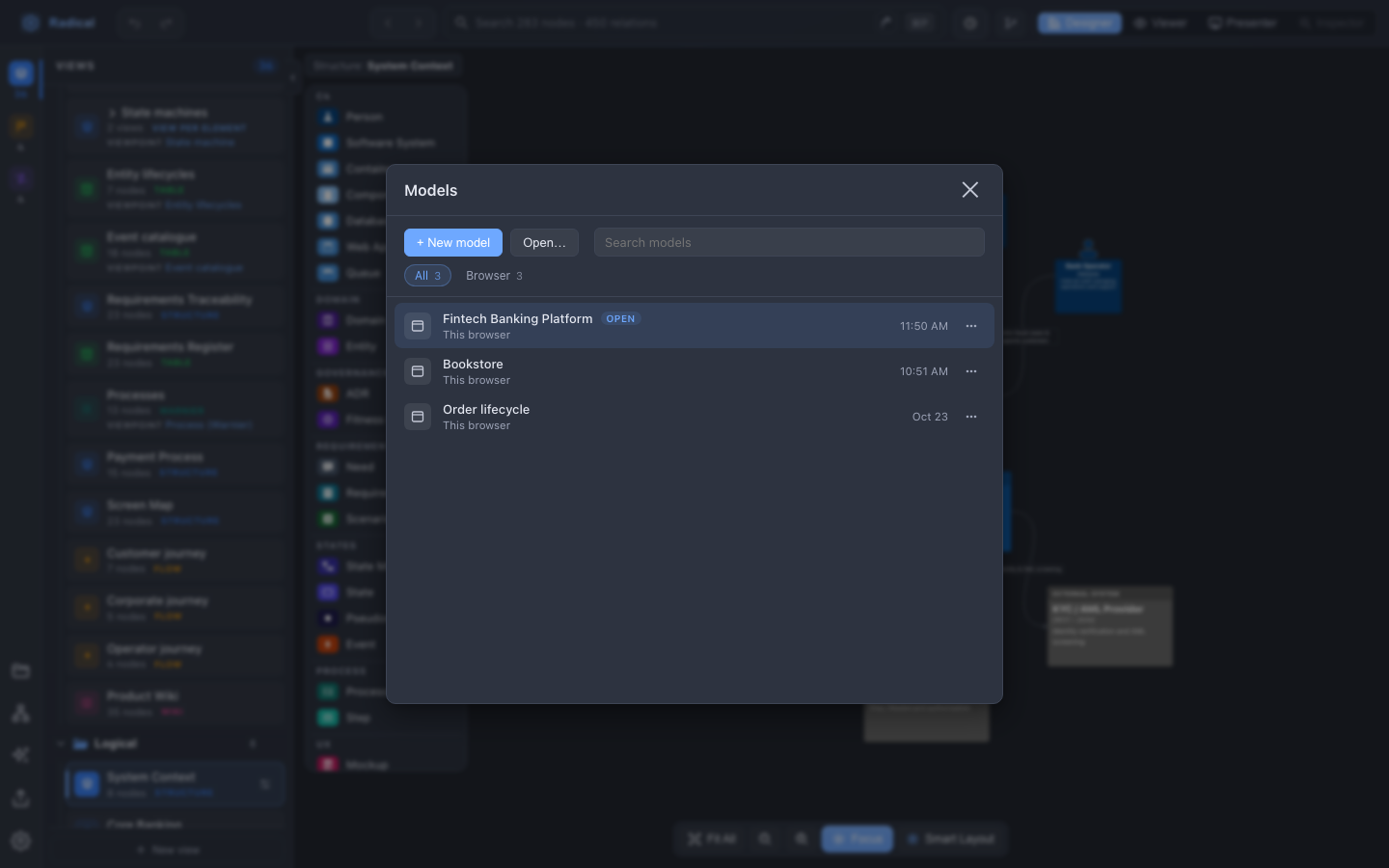Image resolution: width=1389 pixels, height=868 pixels.
Task: Switch to the Browser filter tab
Action: (x=494, y=276)
